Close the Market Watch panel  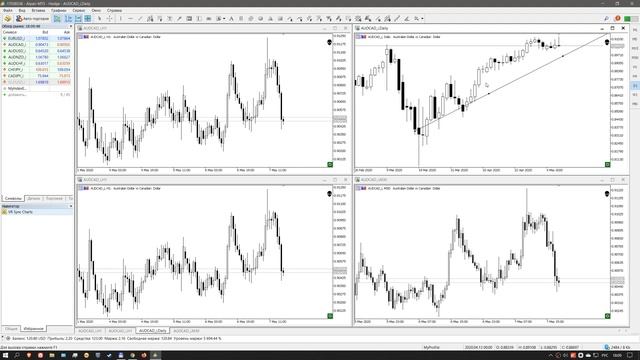pyautogui.click(x=71, y=26)
